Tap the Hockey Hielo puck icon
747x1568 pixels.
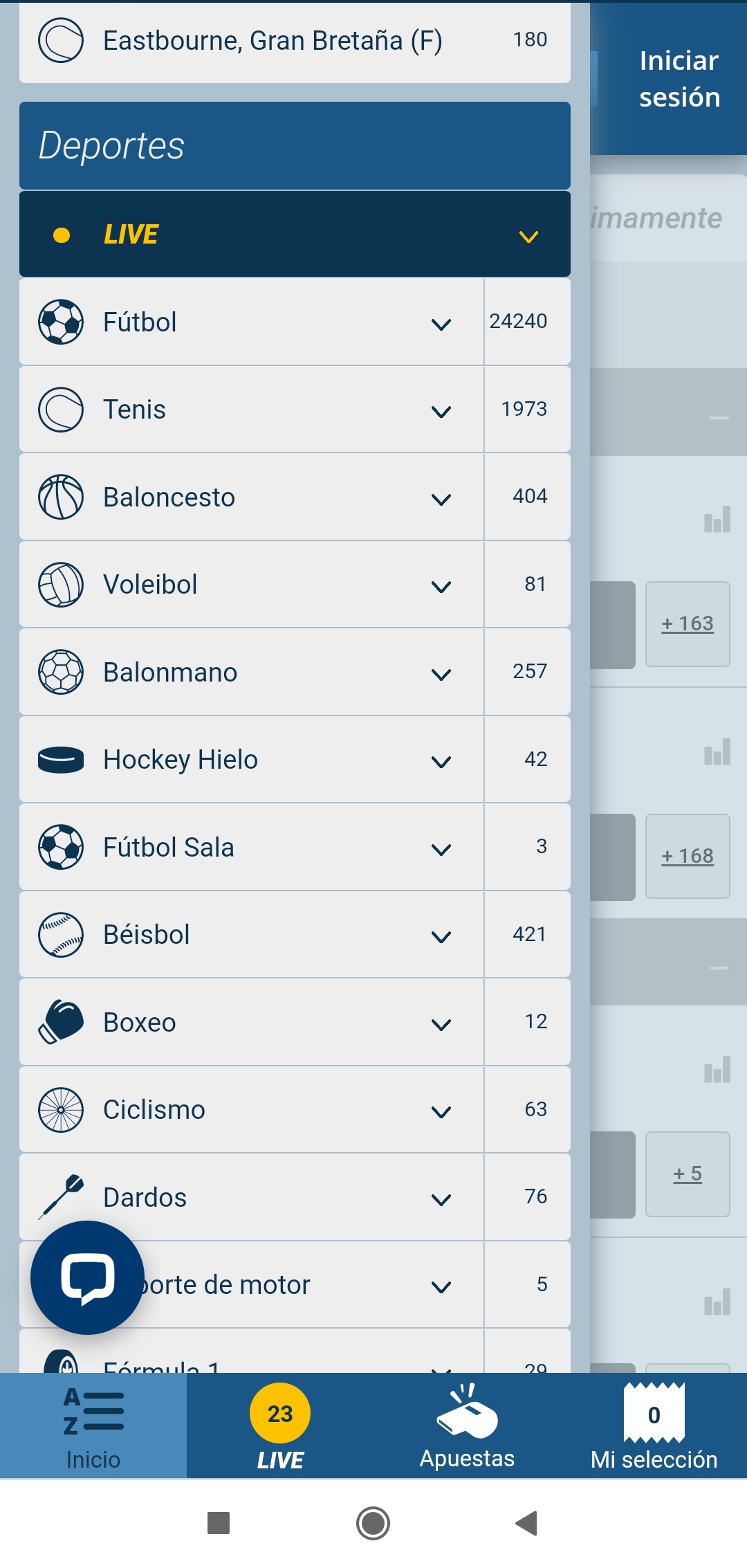(61, 760)
